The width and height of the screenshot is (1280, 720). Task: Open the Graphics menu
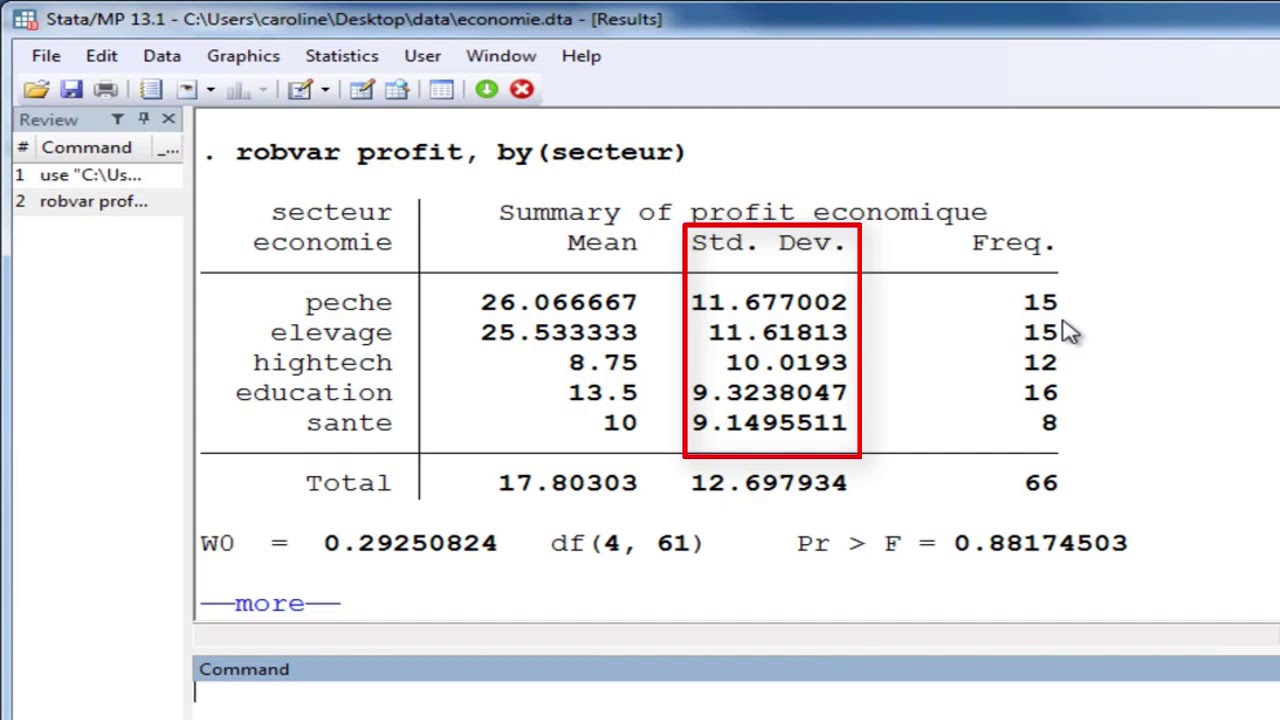coord(243,56)
